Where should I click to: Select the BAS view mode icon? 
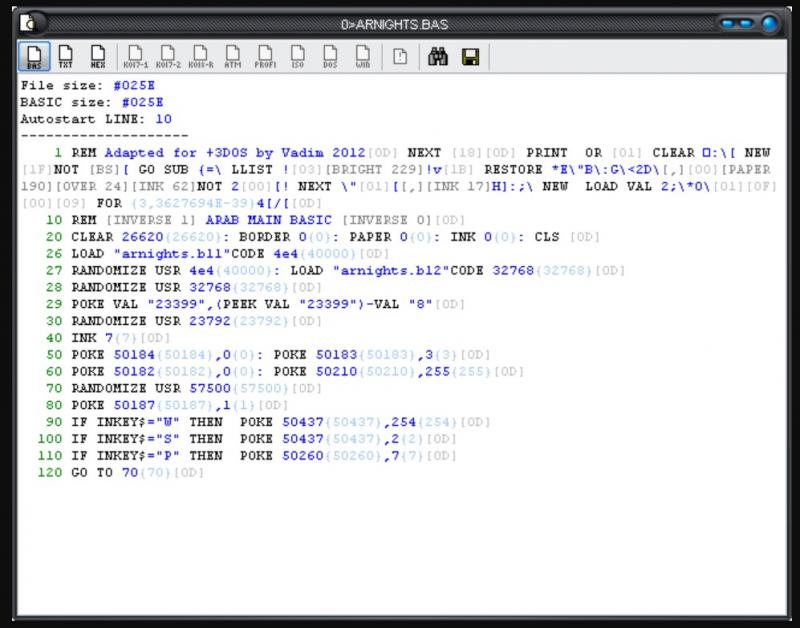pos(34,57)
